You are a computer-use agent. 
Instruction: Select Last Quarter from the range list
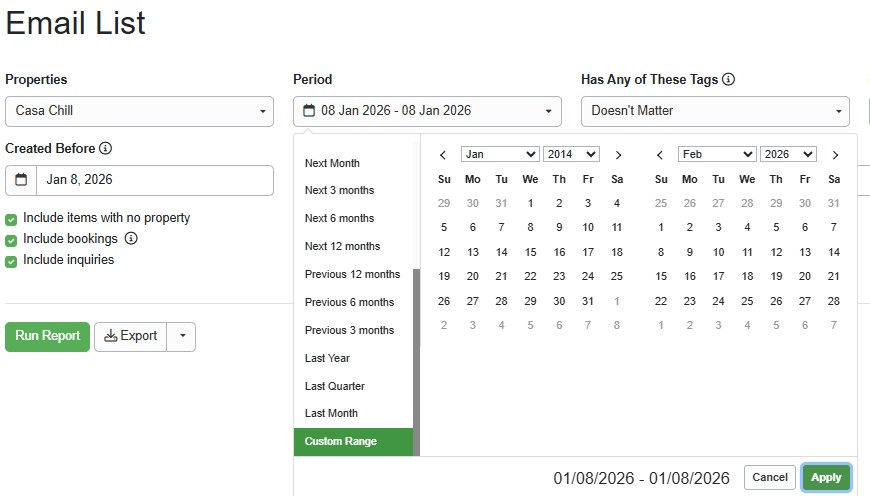[x=335, y=386]
